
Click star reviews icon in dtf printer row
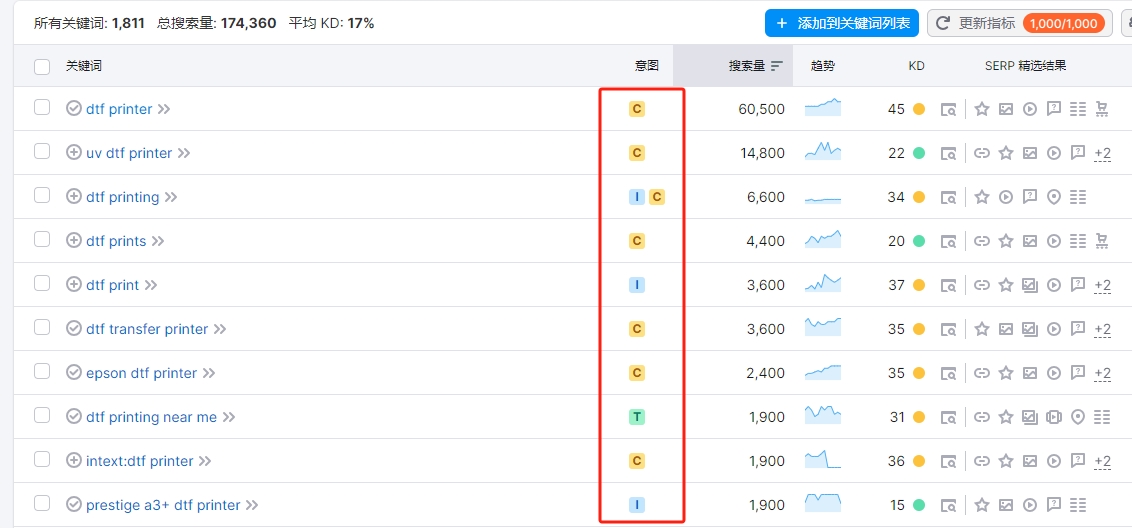pos(982,109)
